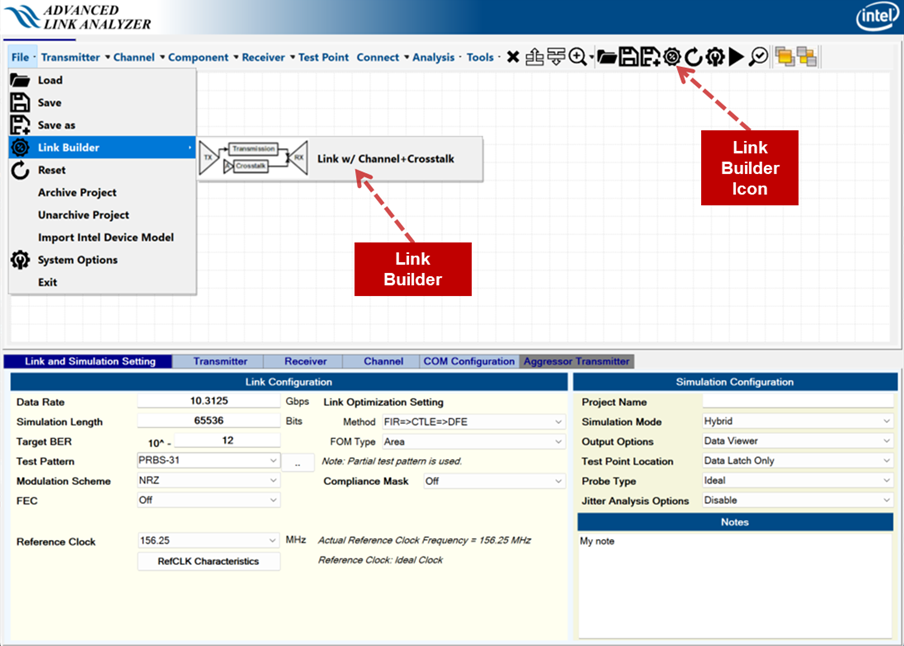Choose Save as from the File menu
This screenshot has height=646, width=904.
[103, 125]
